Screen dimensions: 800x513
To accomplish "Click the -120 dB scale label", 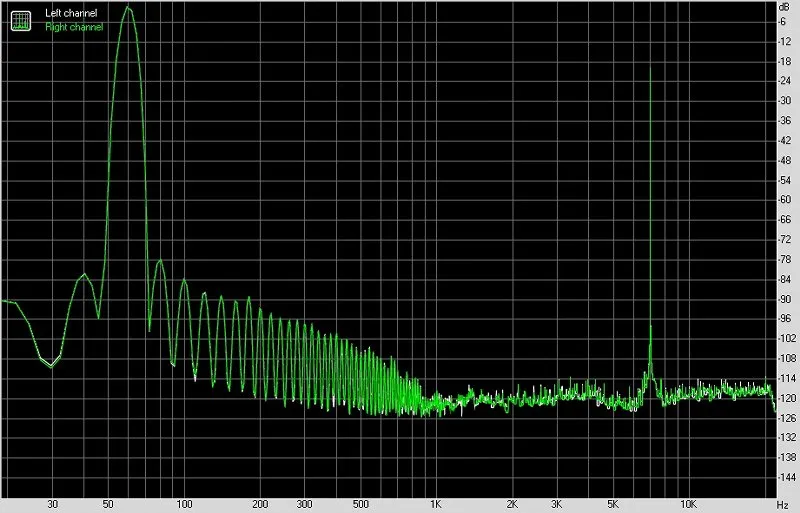I will pyautogui.click(x=787, y=398).
